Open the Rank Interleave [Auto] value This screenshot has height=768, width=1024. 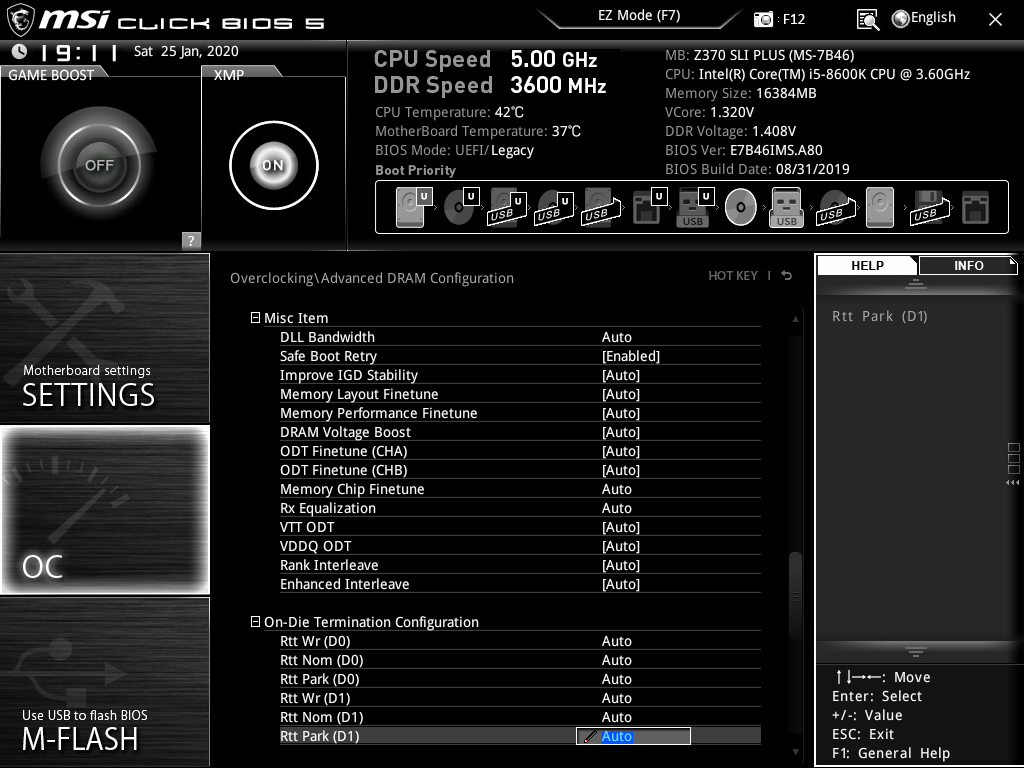point(621,565)
